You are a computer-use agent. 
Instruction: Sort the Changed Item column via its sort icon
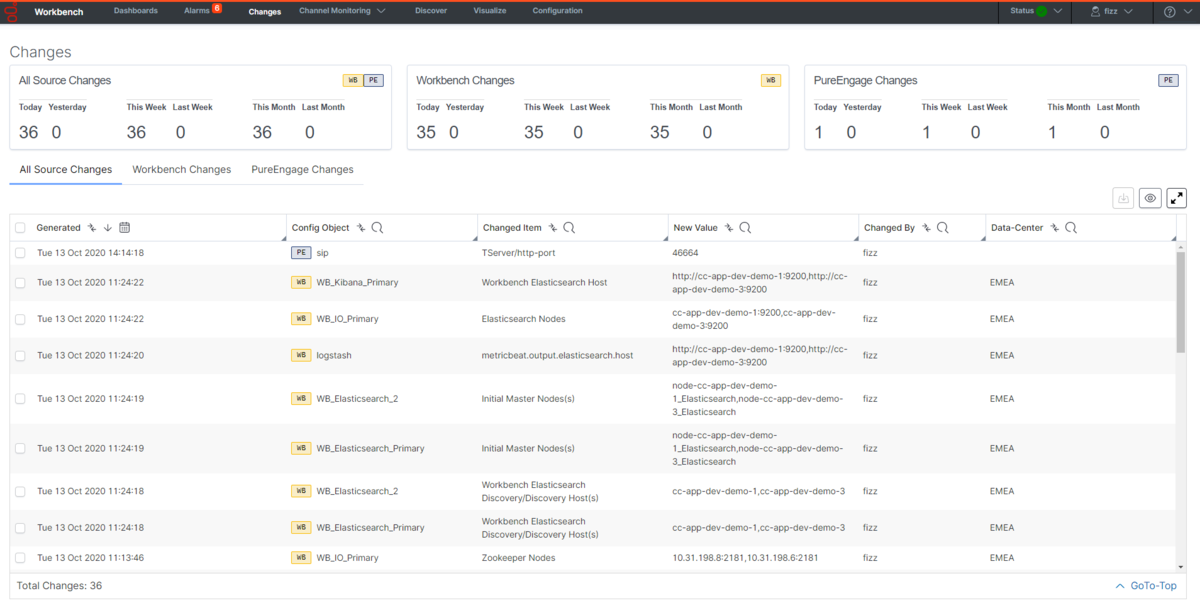click(x=553, y=228)
